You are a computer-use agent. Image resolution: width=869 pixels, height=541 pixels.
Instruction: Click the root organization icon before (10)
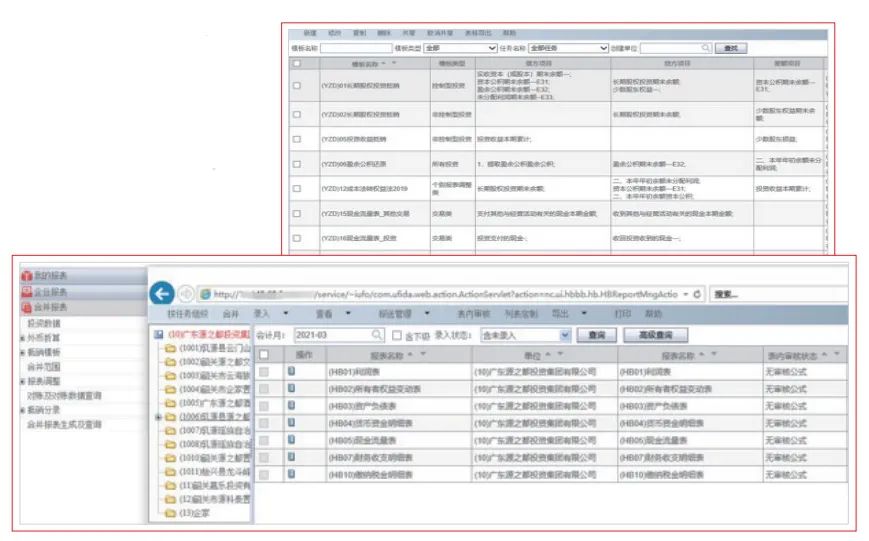click(159, 334)
